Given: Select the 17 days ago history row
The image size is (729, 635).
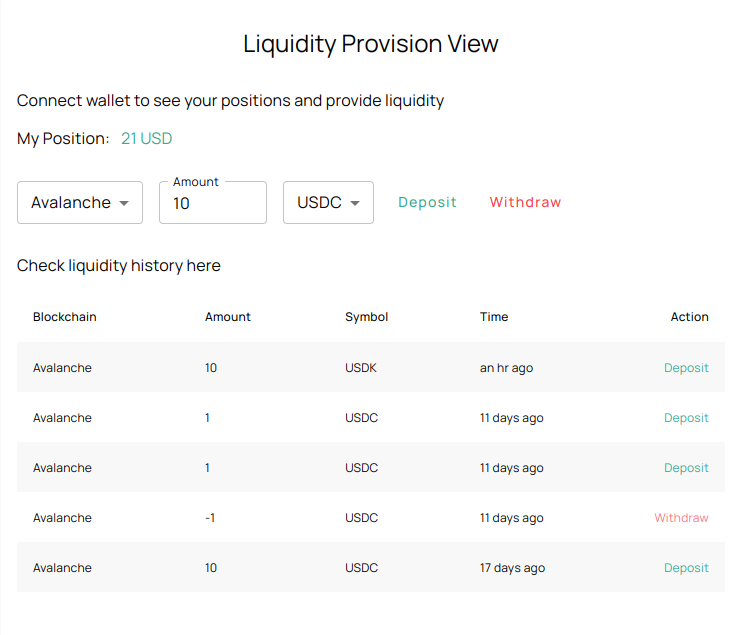Looking at the screenshot, I should (370, 568).
